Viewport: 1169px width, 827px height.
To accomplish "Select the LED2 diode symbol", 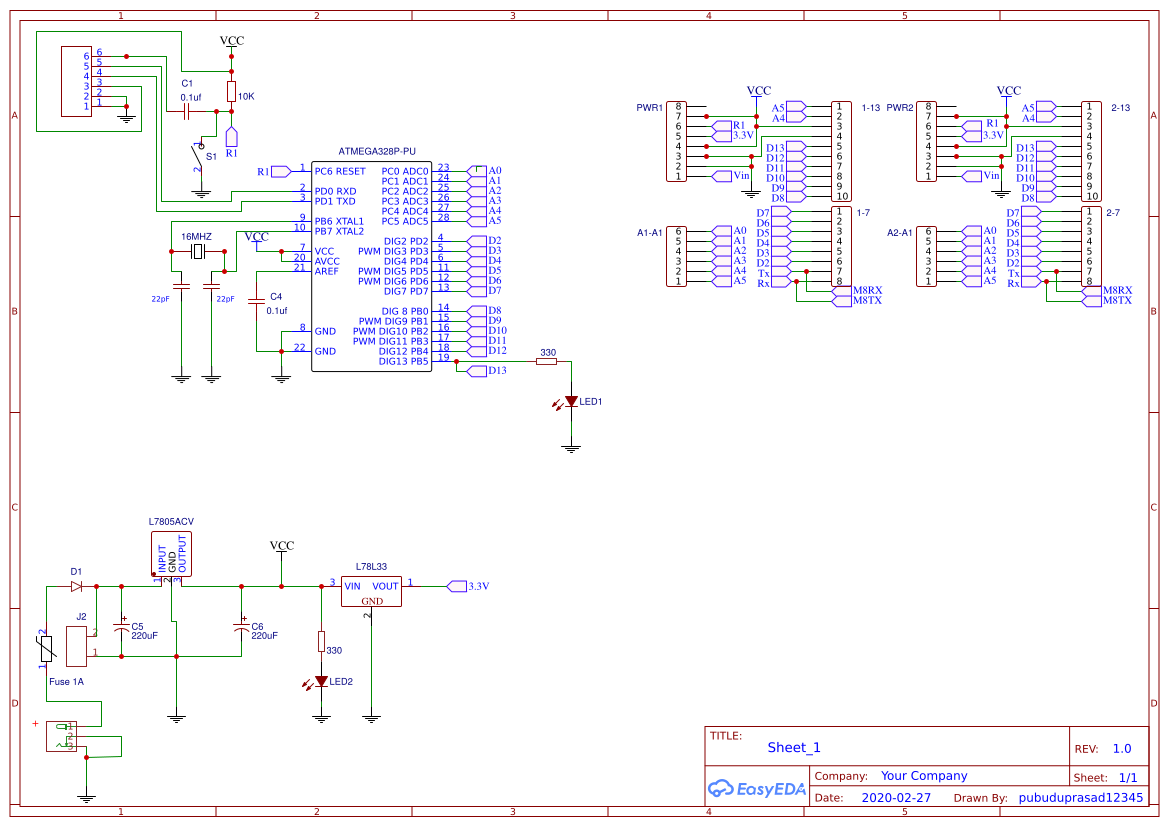I will pyautogui.click(x=321, y=681).
